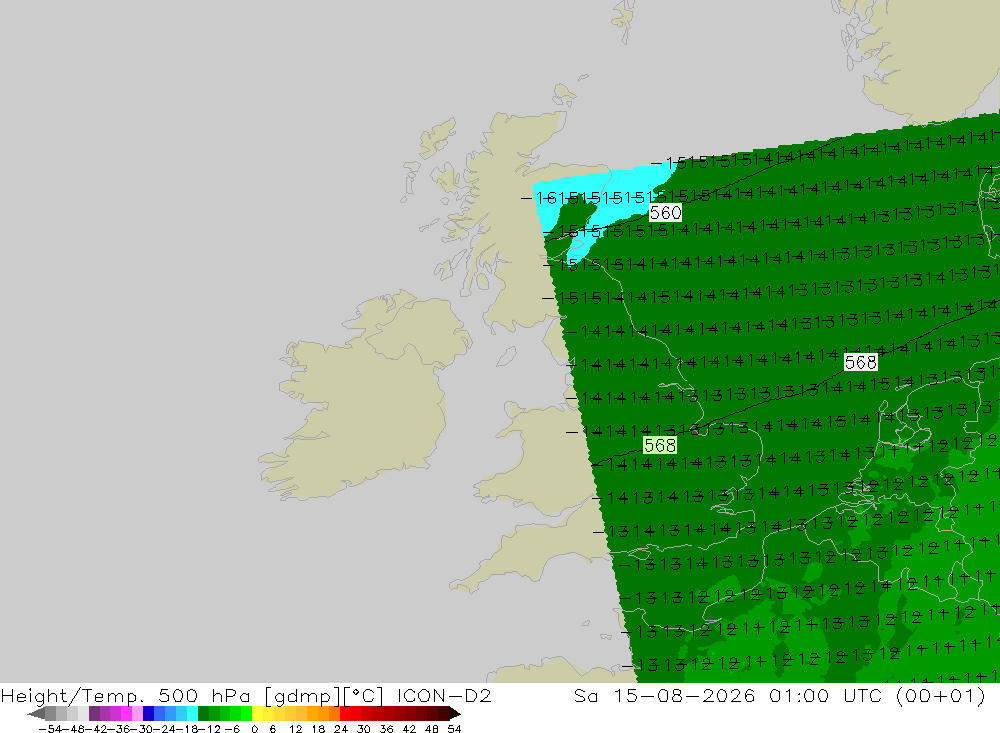Click the 36 legend value
1000x733 pixels.
pyautogui.click(x=386, y=729)
